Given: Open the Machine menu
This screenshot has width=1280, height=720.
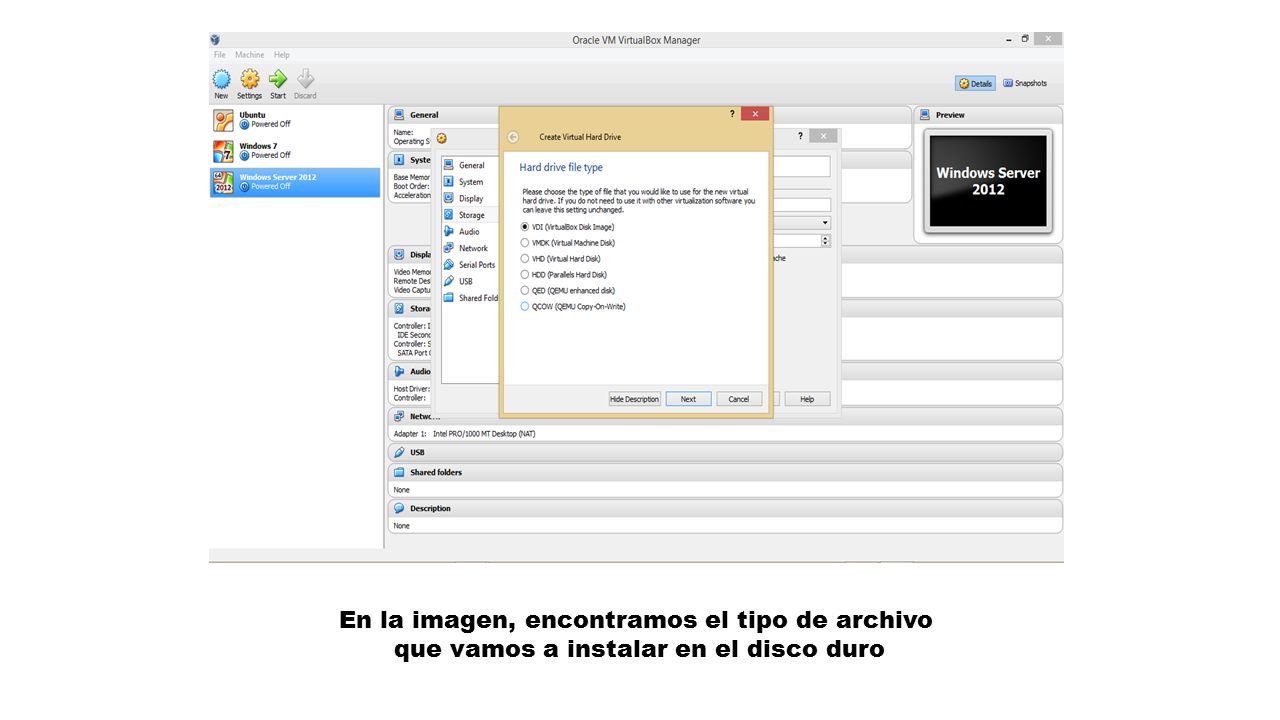Looking at the screenshot, I should (250, 55).
